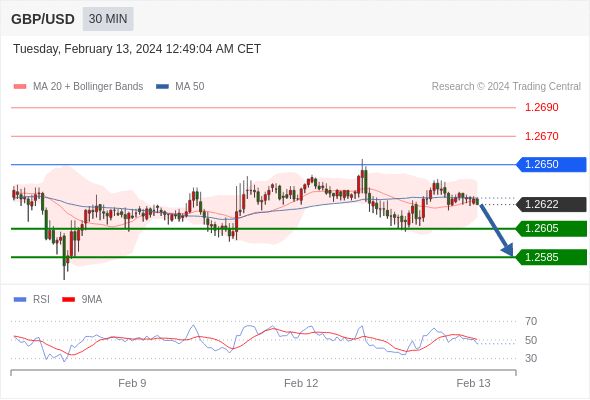
Task: Click the RSI 70 level label
Action: click(x=531, y=321)
